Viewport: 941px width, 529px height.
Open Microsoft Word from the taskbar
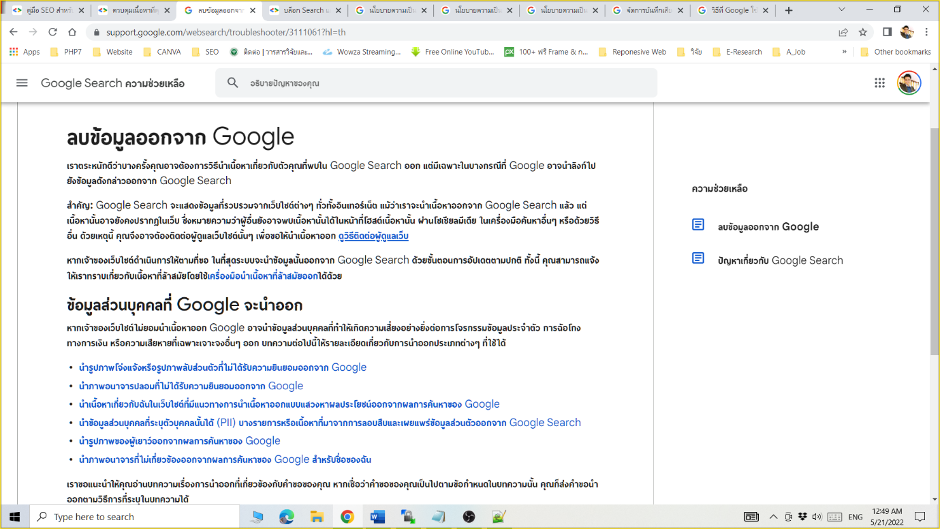377,516
